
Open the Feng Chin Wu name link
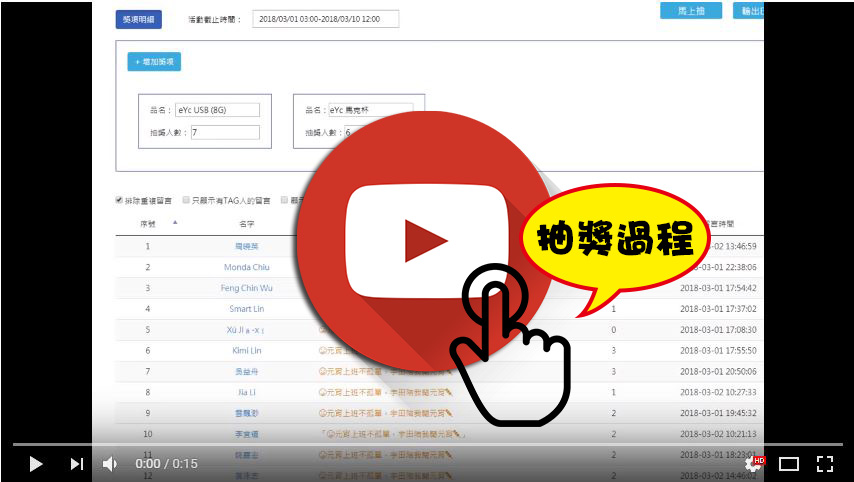tap(247, 288)
